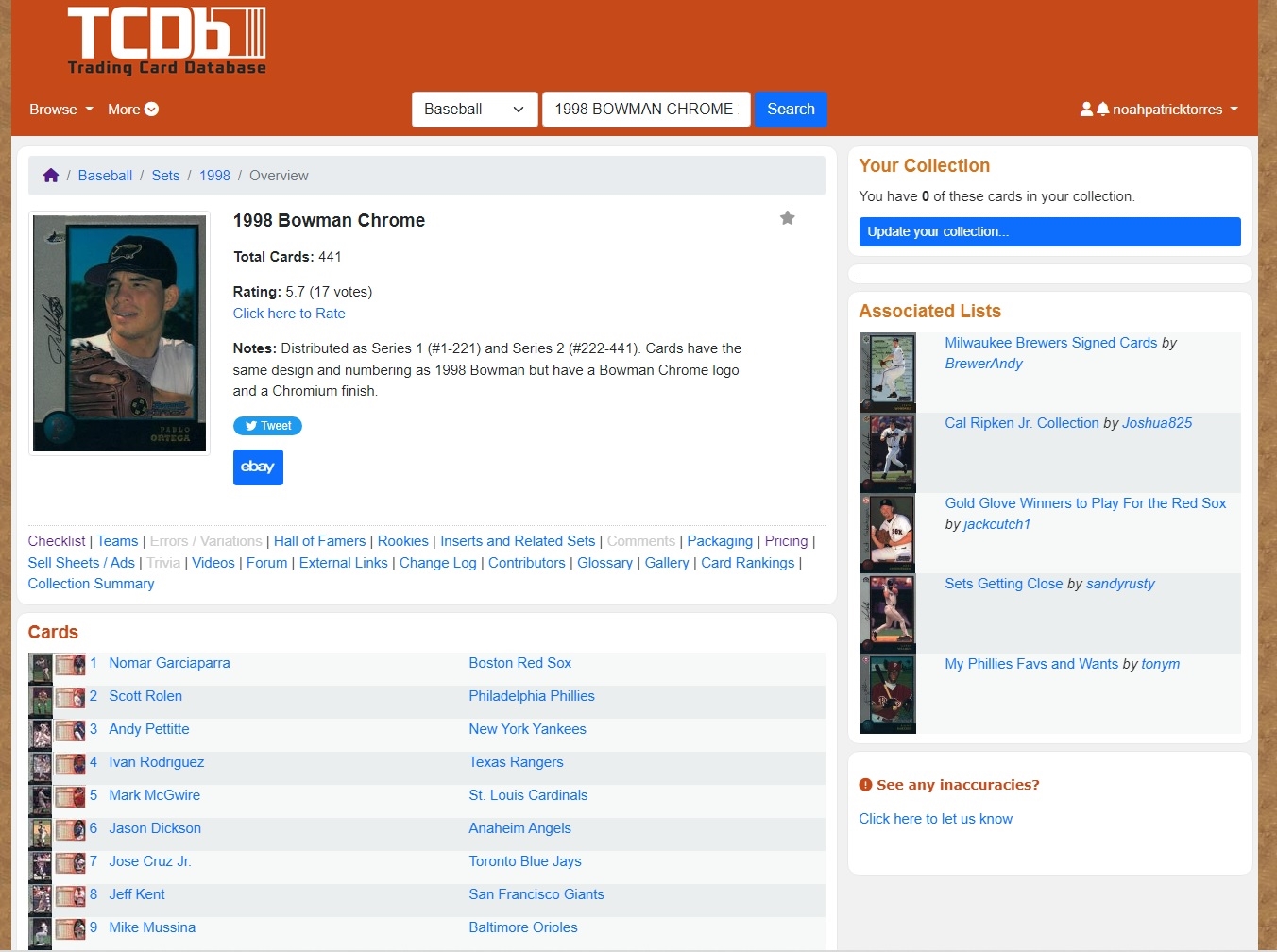
Task: Open My Phillies Favs and Wants list
Action: tap(1031, 664)
